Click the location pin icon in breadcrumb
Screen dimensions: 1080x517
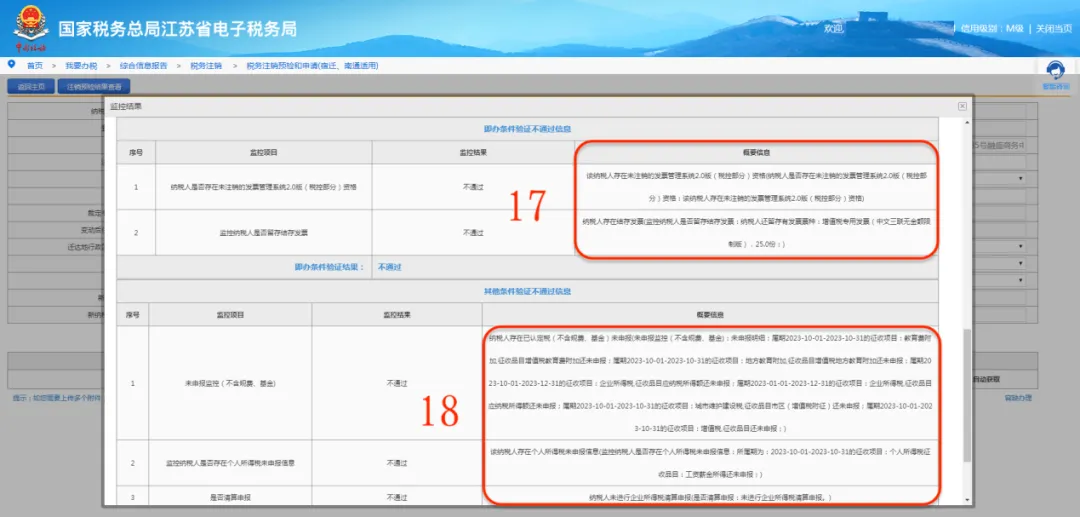coord(11,64)
